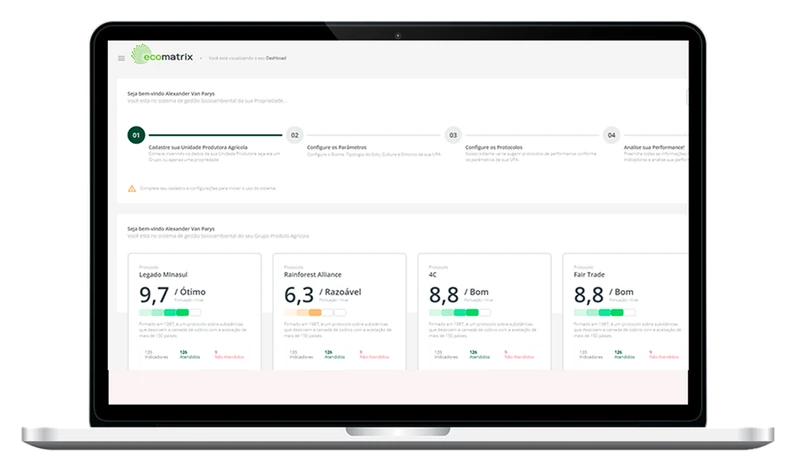800x470 pixels.
Task: Select step 04 circle
Action: [611, 135]
